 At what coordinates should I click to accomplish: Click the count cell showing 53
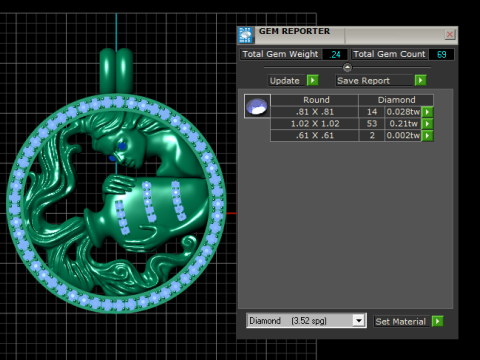point(372,124)
